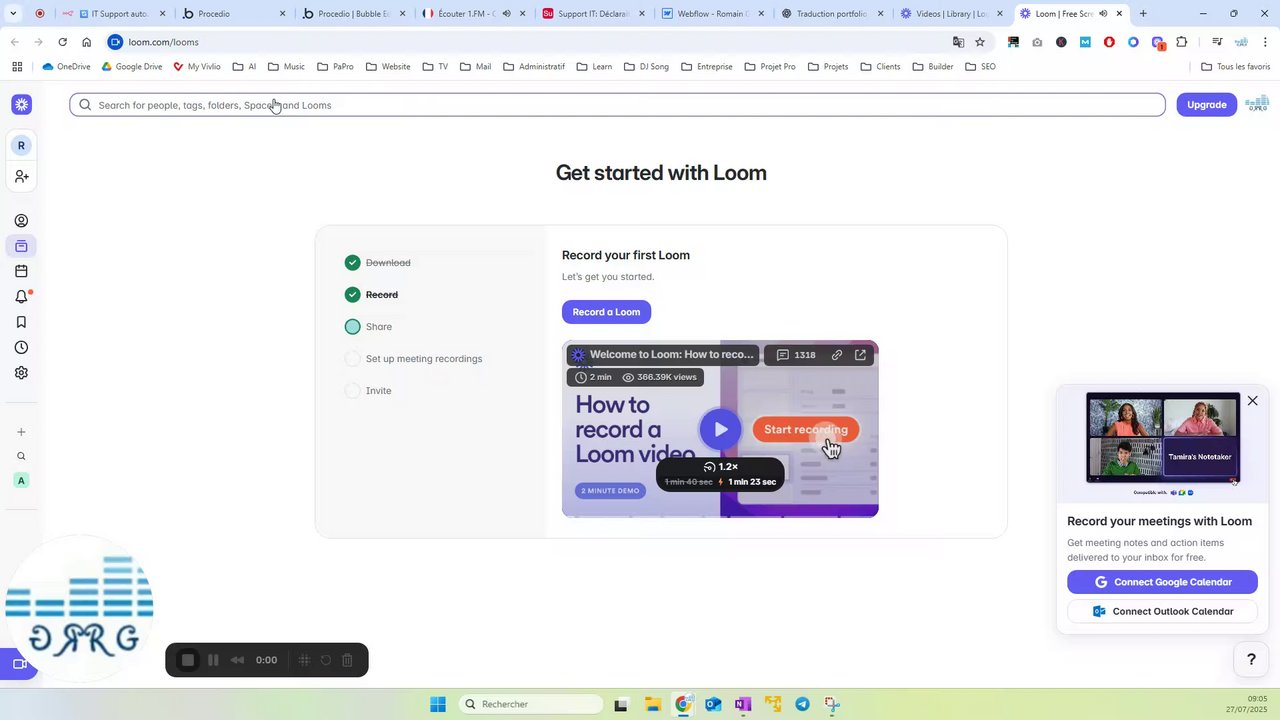This screenshot has width=1280, height=720.
Task: Bookmark this page with the star icon
Action: point(980,42)
